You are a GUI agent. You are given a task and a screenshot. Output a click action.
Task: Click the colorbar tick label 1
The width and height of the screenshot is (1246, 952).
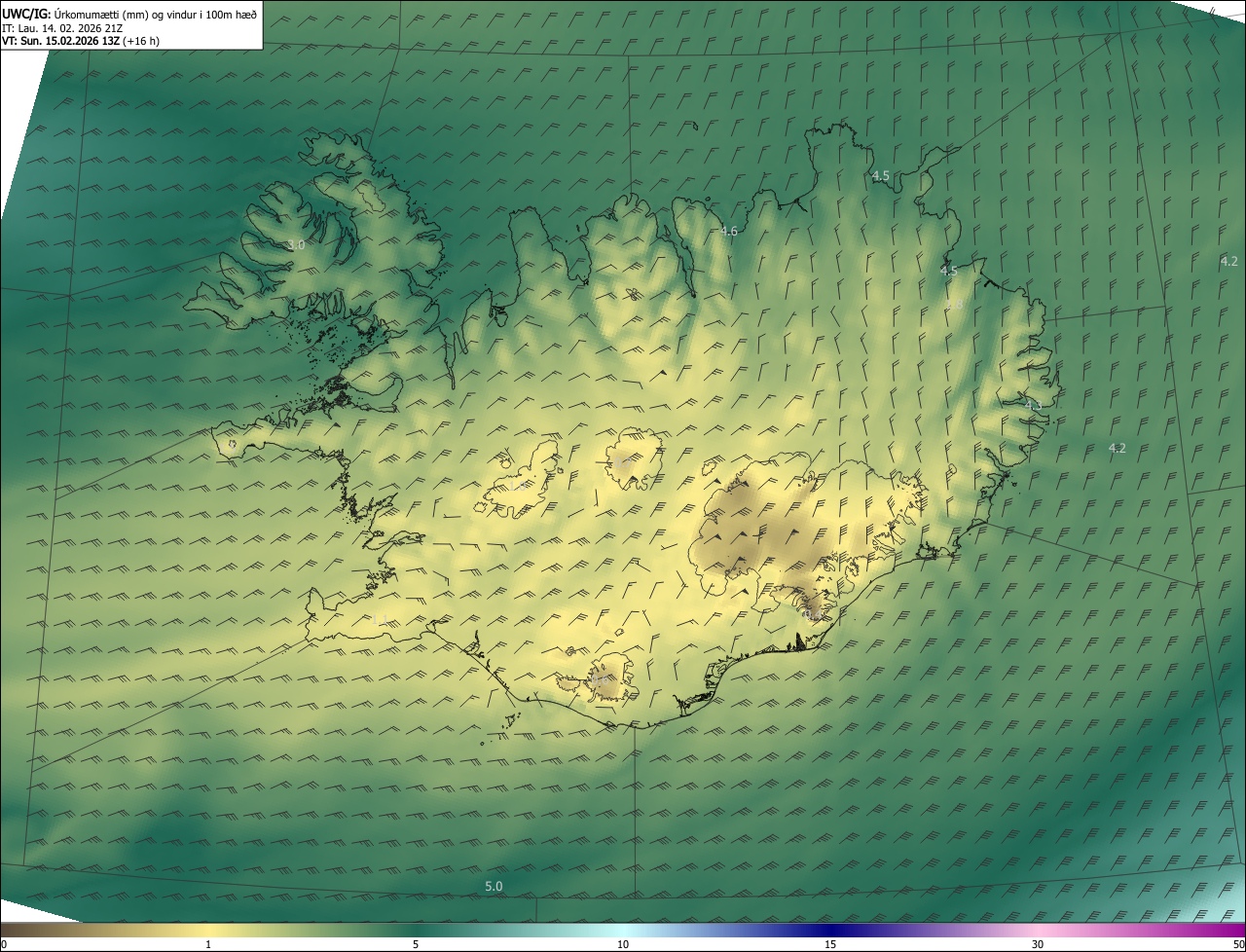coord(208,945)
